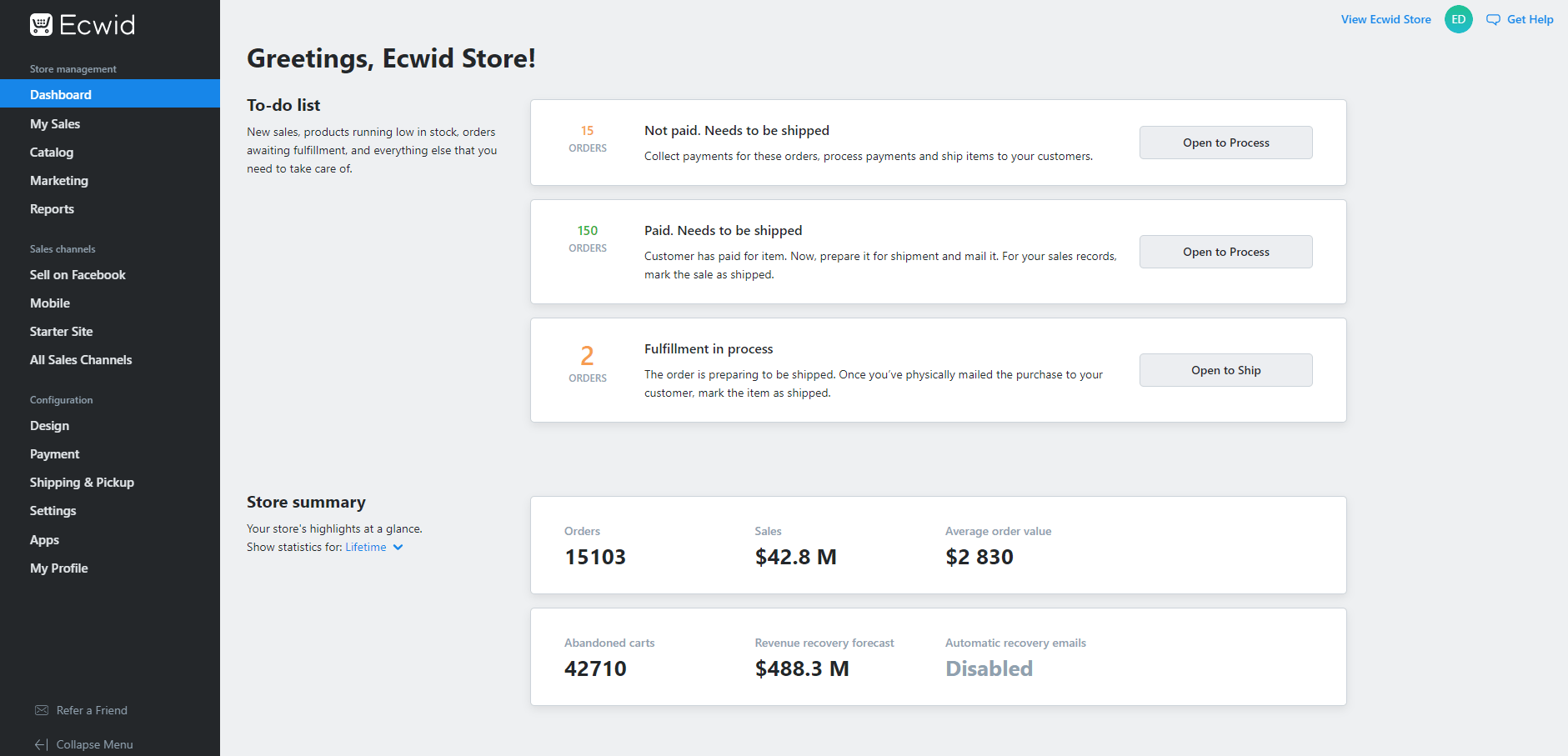
Task: Open Sell on Facebook channel
Action: pyautogui.click(x=78, y=274)
